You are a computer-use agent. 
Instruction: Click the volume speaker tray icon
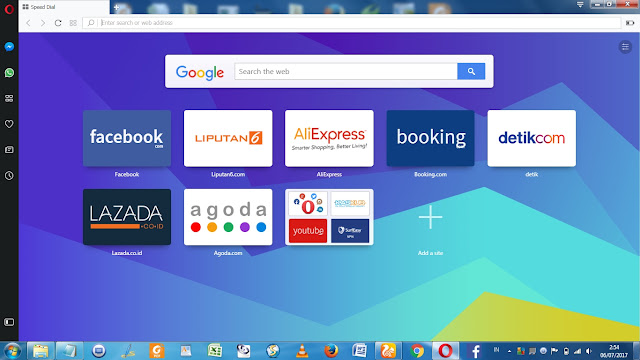point(589,351)
